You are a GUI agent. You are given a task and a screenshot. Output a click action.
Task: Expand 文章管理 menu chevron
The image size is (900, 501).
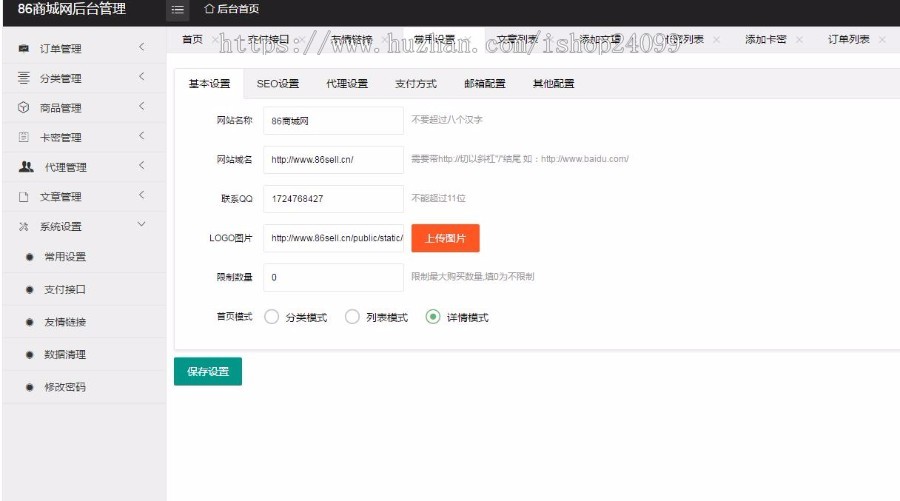click(x=142, y=195)
